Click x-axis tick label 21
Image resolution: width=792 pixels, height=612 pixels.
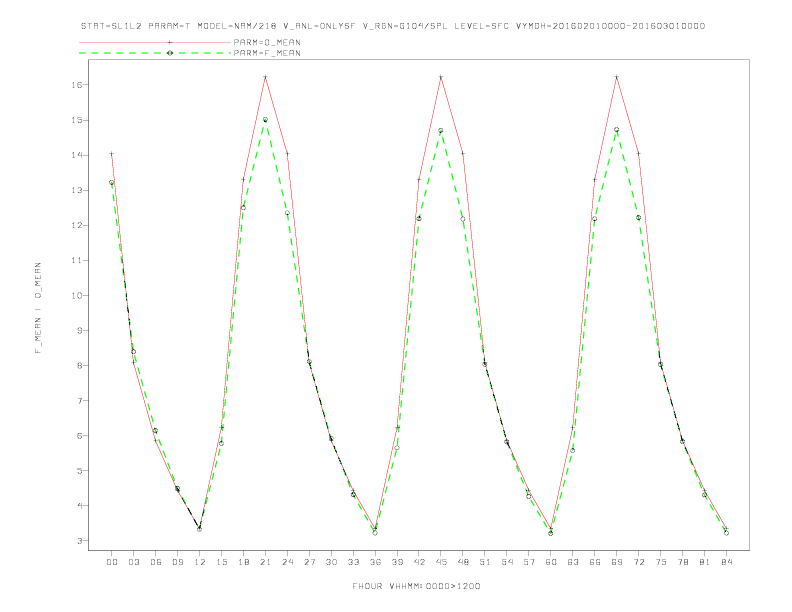[265, 562]
